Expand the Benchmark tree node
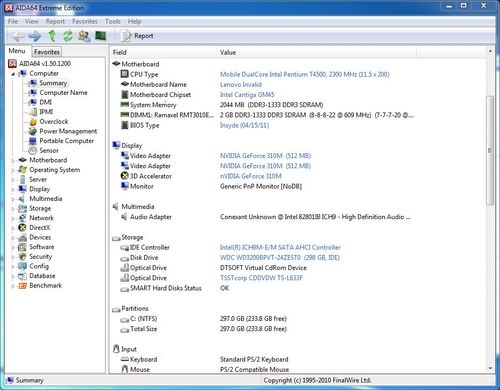 (x=13, y=286)
